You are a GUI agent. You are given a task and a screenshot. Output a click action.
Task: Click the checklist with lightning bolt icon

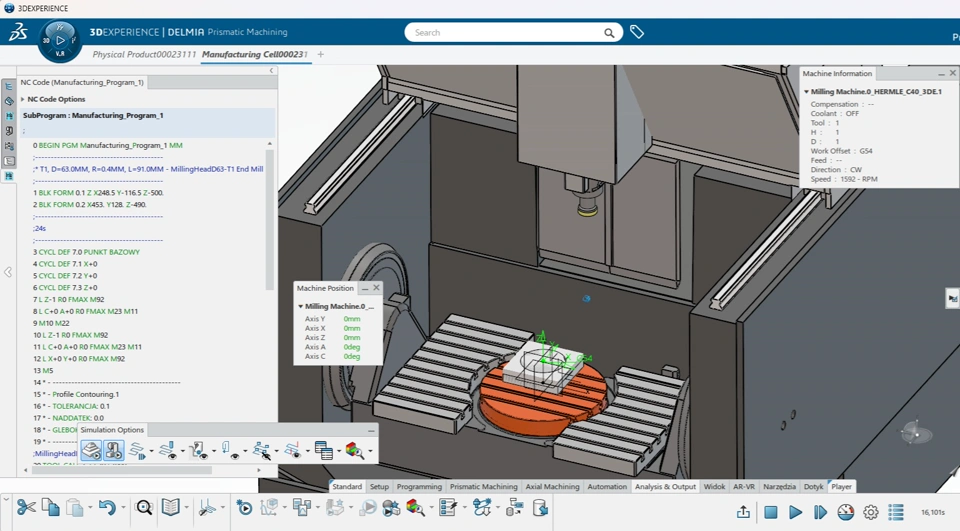(449, 508)
